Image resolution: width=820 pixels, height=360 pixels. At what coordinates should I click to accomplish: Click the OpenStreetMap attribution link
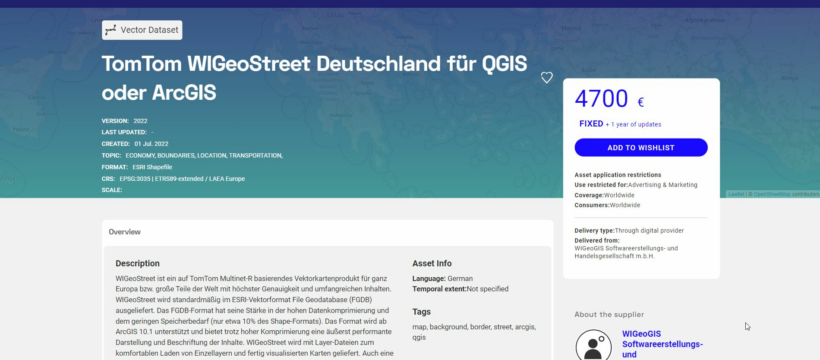pos(772,194)
